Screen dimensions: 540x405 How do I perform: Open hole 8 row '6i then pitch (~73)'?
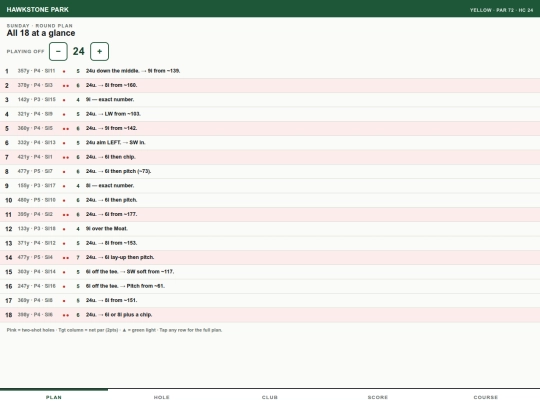click(x=270, y=171)
